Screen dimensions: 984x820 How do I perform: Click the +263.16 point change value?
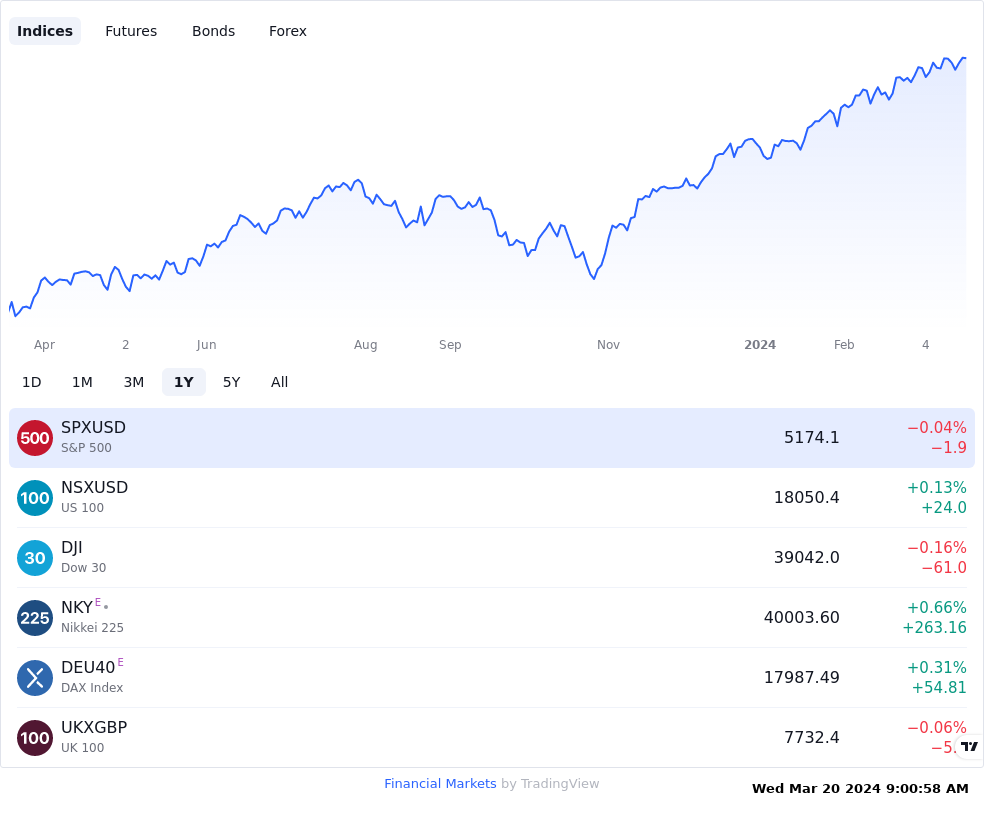(x=934, y=627)
